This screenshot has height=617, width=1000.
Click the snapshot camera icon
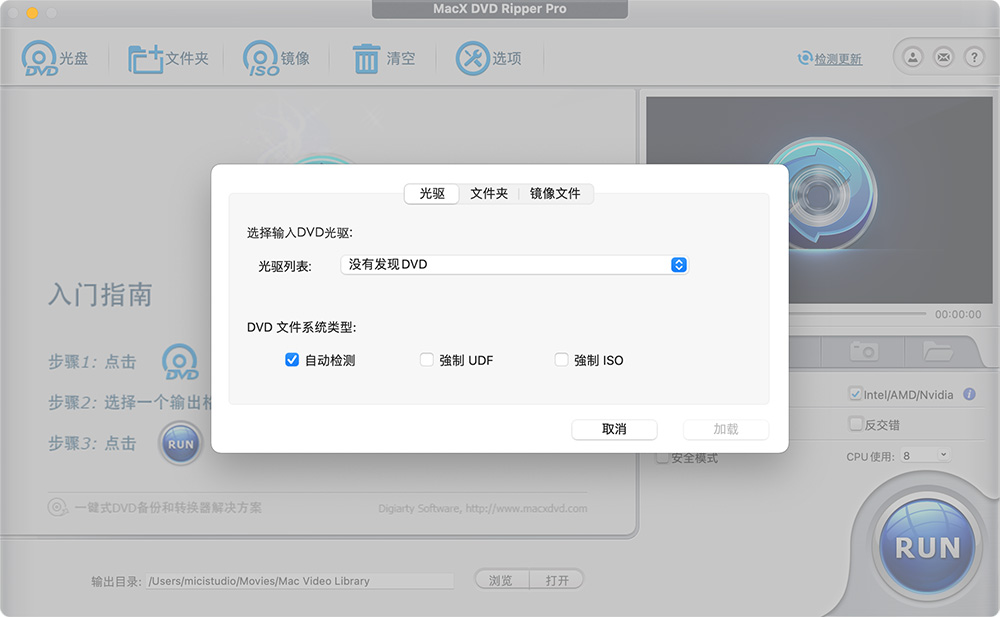click(x=864, y=350)
